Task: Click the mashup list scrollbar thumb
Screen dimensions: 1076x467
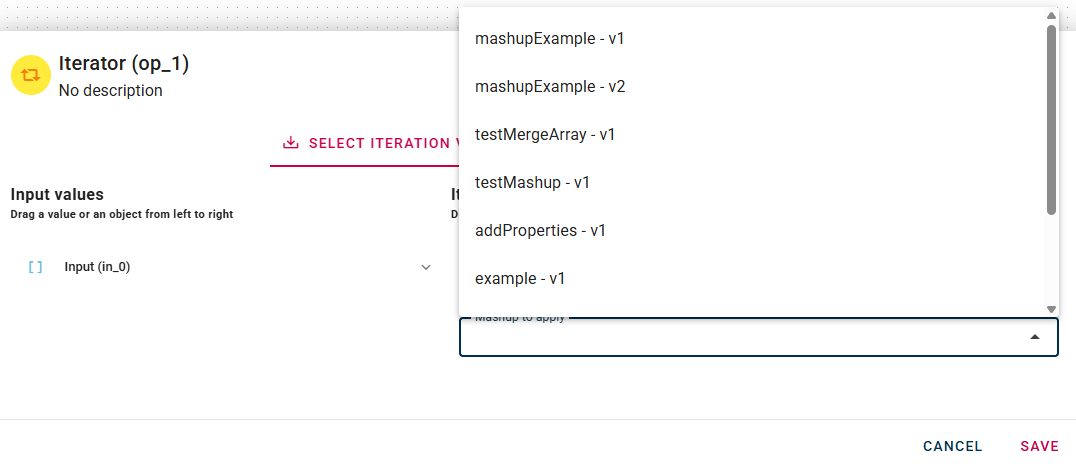Action: [x=1051, y=120]
